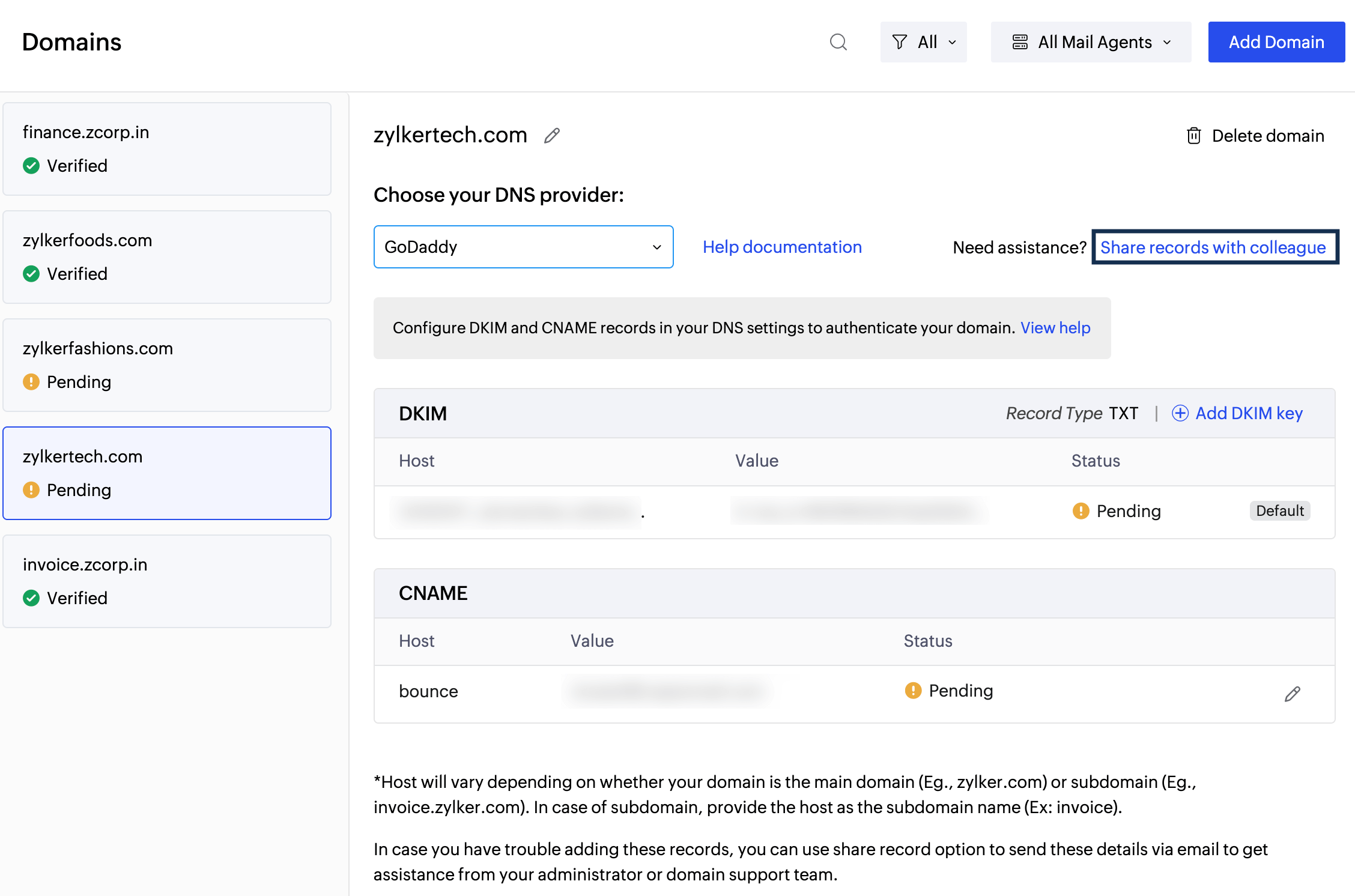Expand the All filter dropdown
This screenshot has height=896, width=1355.
pos(923,42)
